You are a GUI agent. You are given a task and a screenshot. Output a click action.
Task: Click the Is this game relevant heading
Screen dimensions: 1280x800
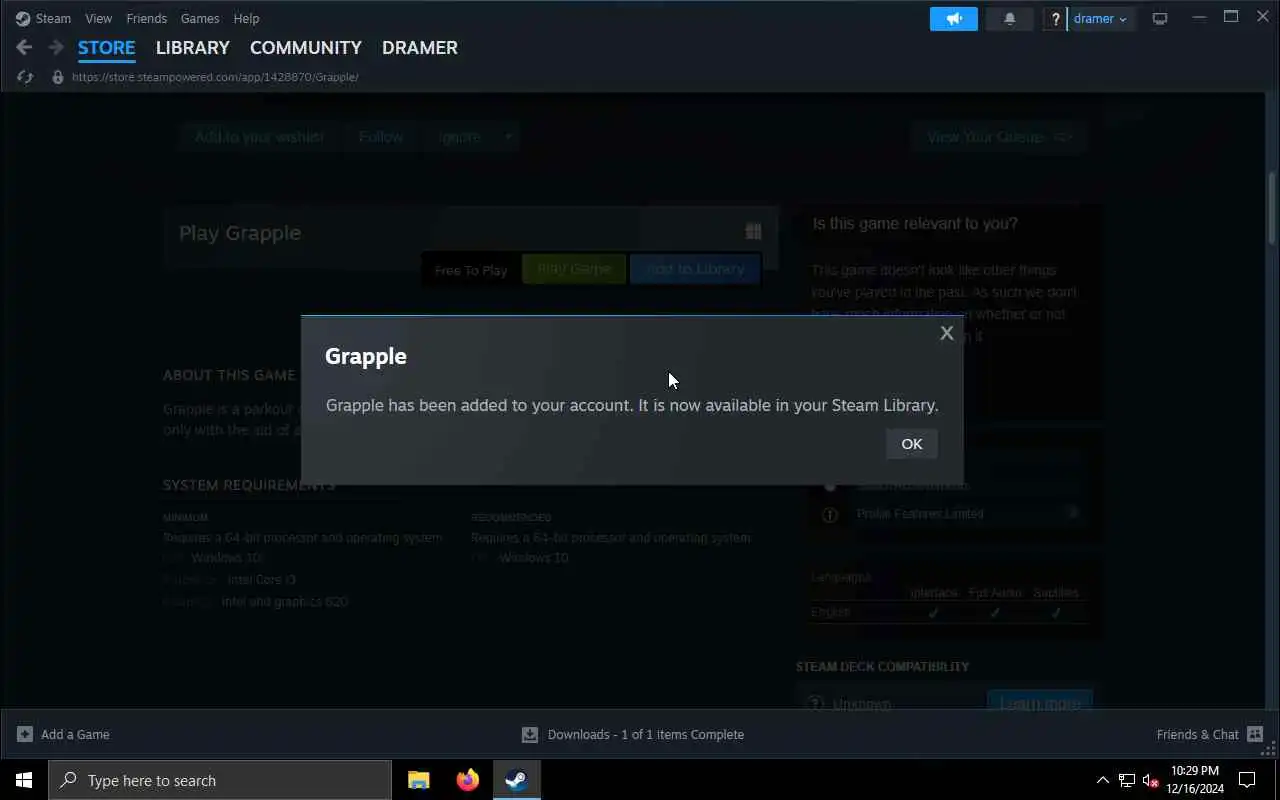click(915, 223)
